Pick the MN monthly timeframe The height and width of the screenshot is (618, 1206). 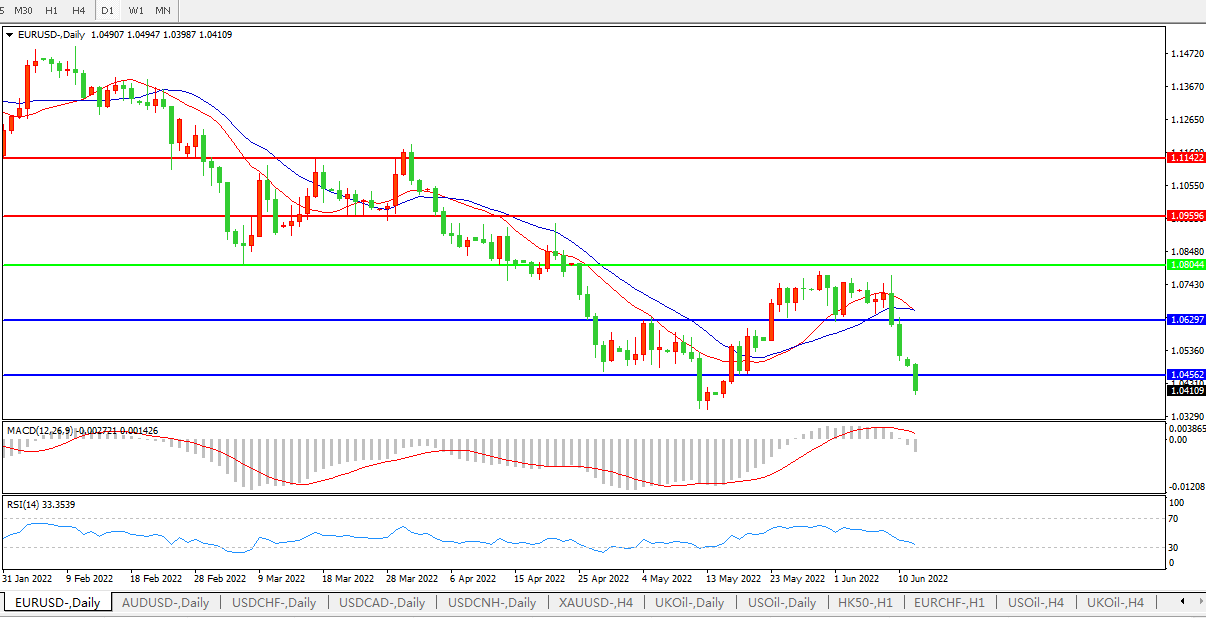[162, 10]
